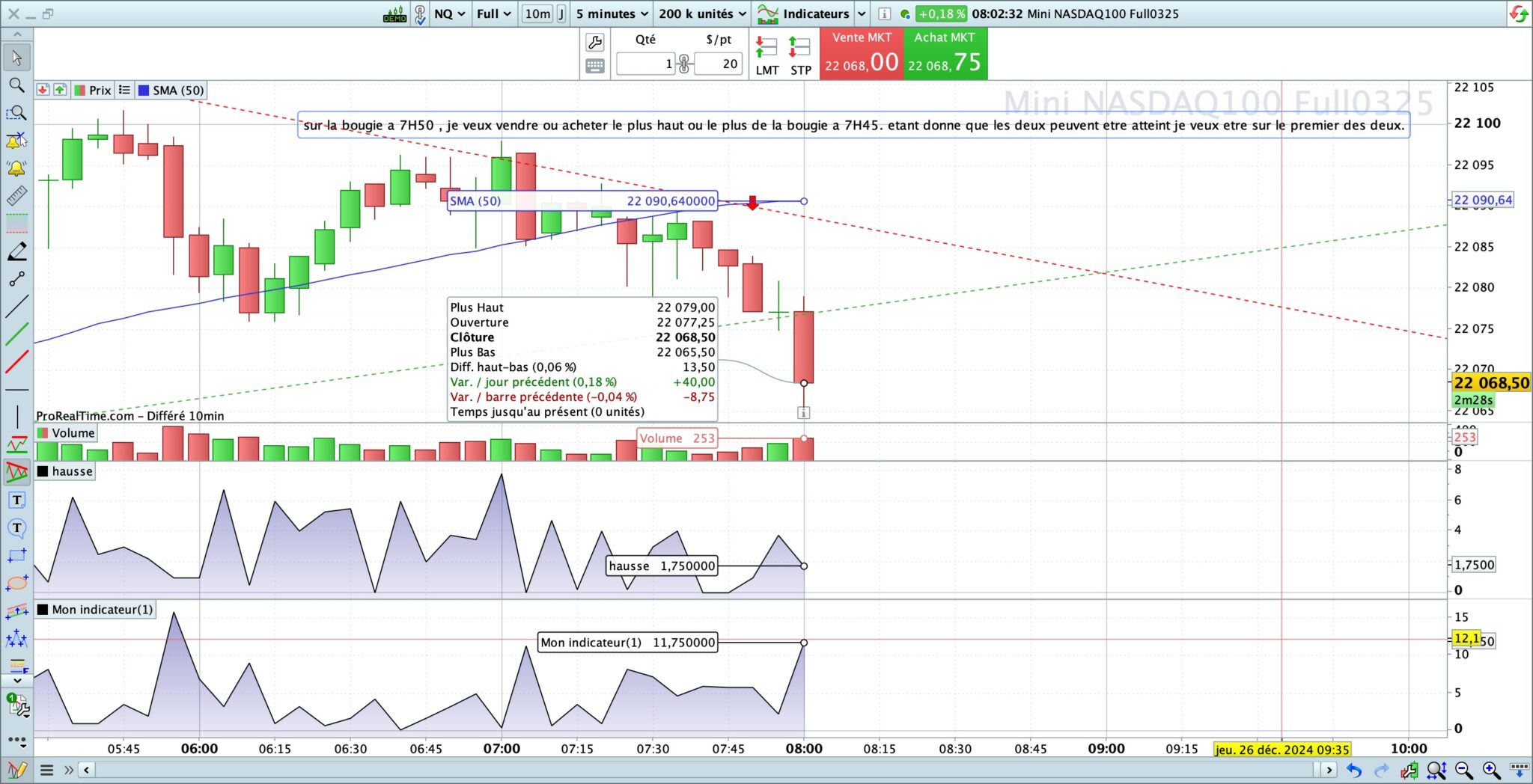Toggle the 10m delay button
Viewport: 1533px width, 784px height.
coord(537,13)
